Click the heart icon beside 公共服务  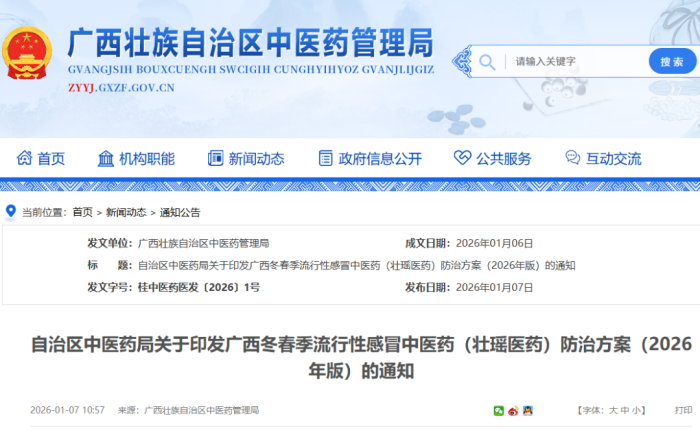pos(462,158)
